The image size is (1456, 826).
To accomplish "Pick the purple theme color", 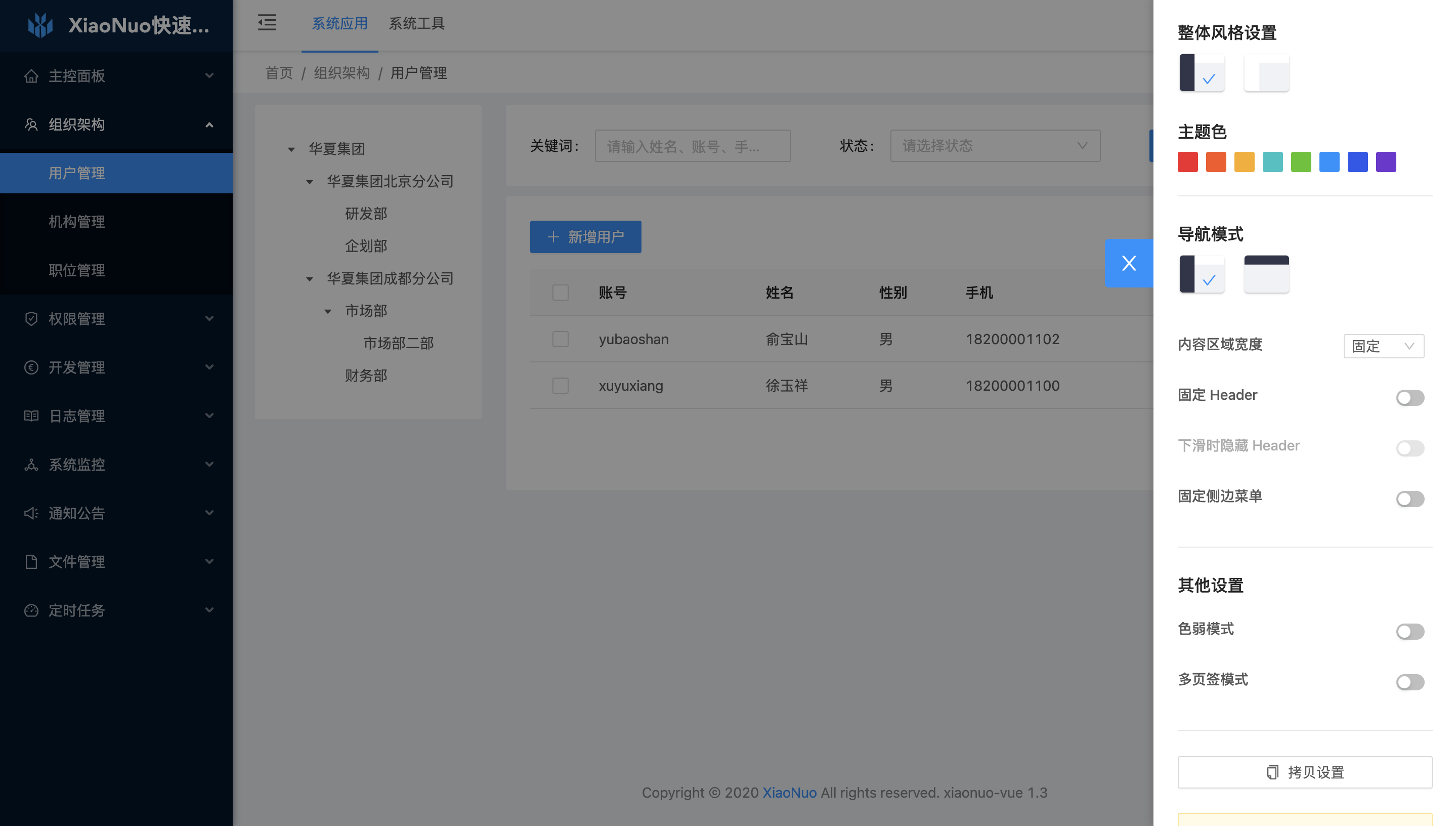I will click(1386, 161).
